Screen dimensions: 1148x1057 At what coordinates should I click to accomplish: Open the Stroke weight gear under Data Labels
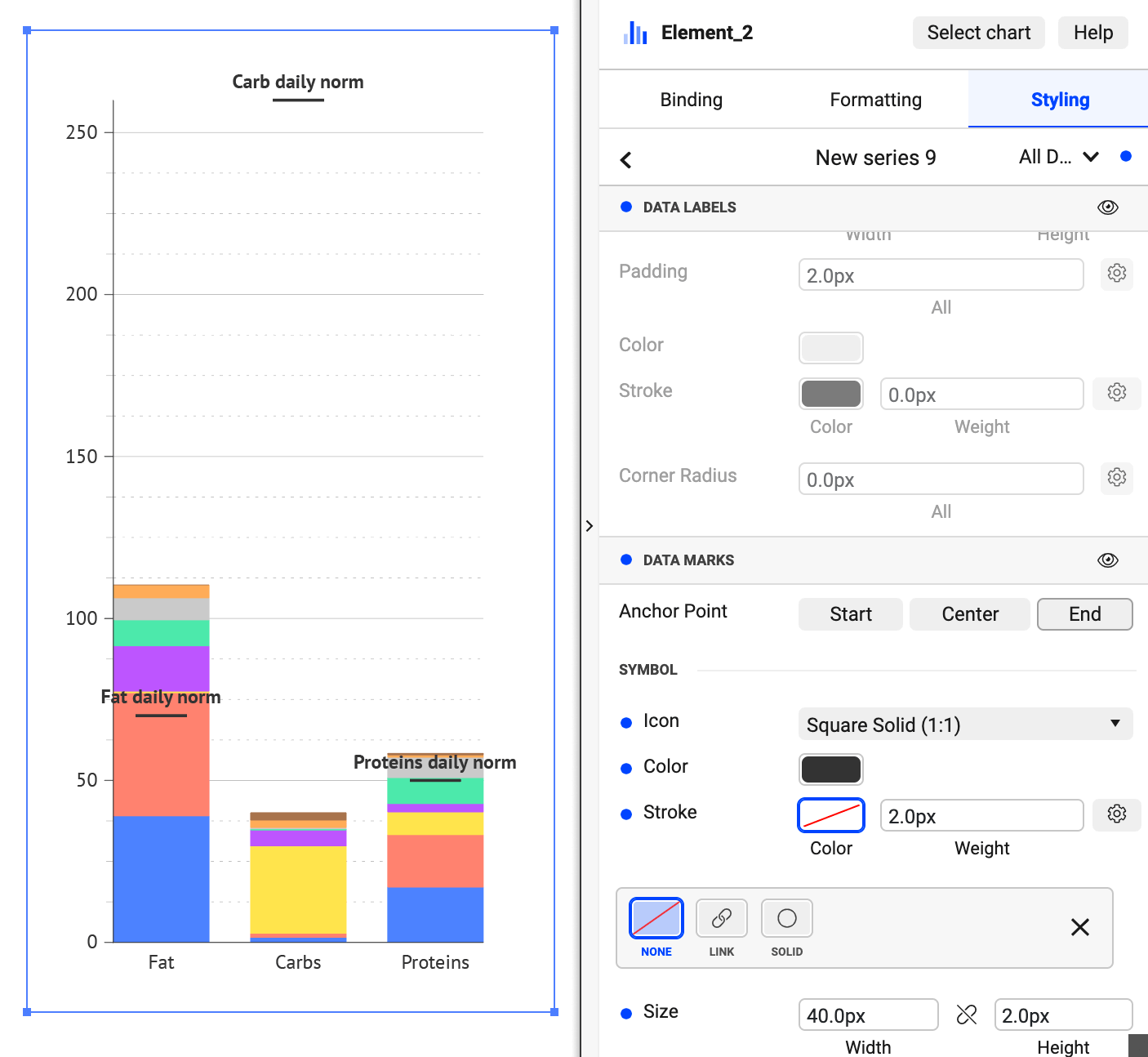pyautogui.click(x=1116, y=393)
